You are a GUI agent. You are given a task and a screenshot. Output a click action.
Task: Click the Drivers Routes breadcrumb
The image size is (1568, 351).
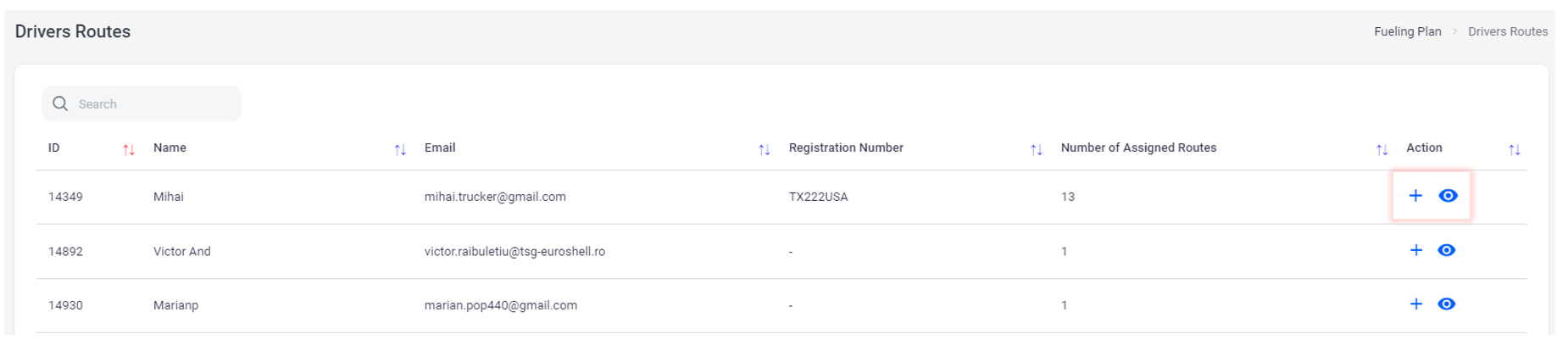point(1507,31)
